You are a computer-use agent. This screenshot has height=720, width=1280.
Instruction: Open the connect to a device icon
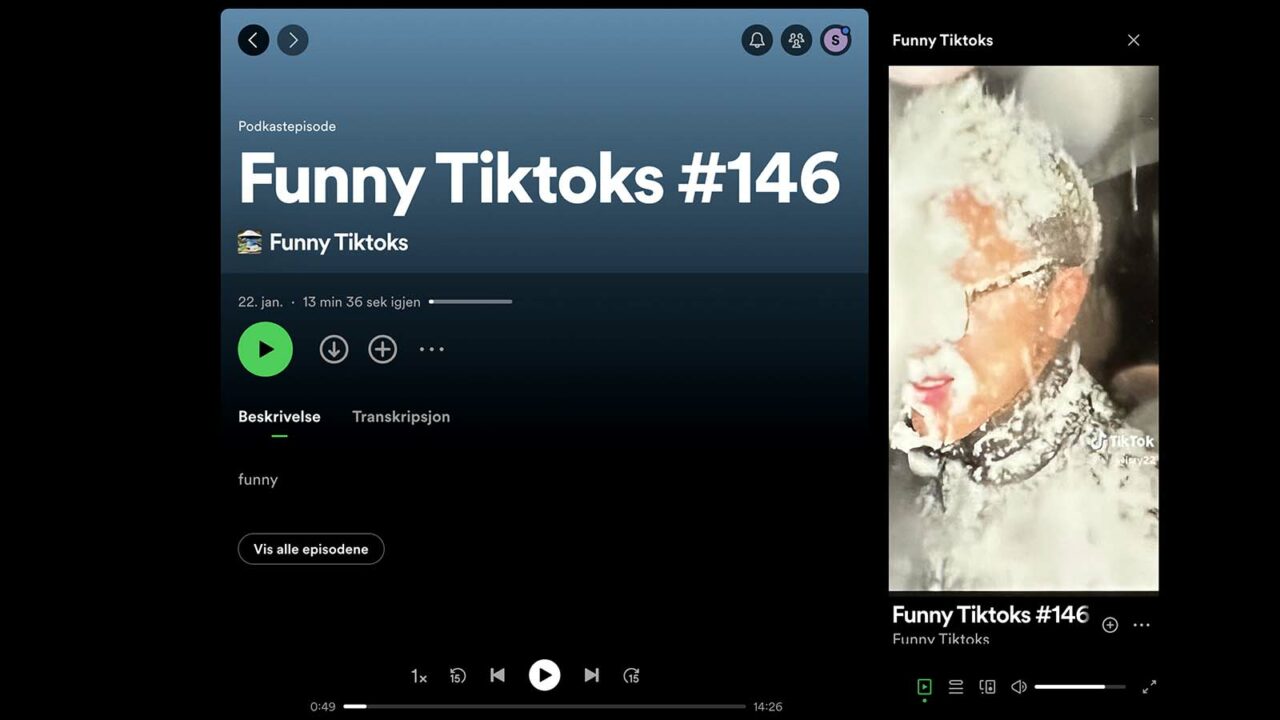pyautogui.click(x=988, y=687)
